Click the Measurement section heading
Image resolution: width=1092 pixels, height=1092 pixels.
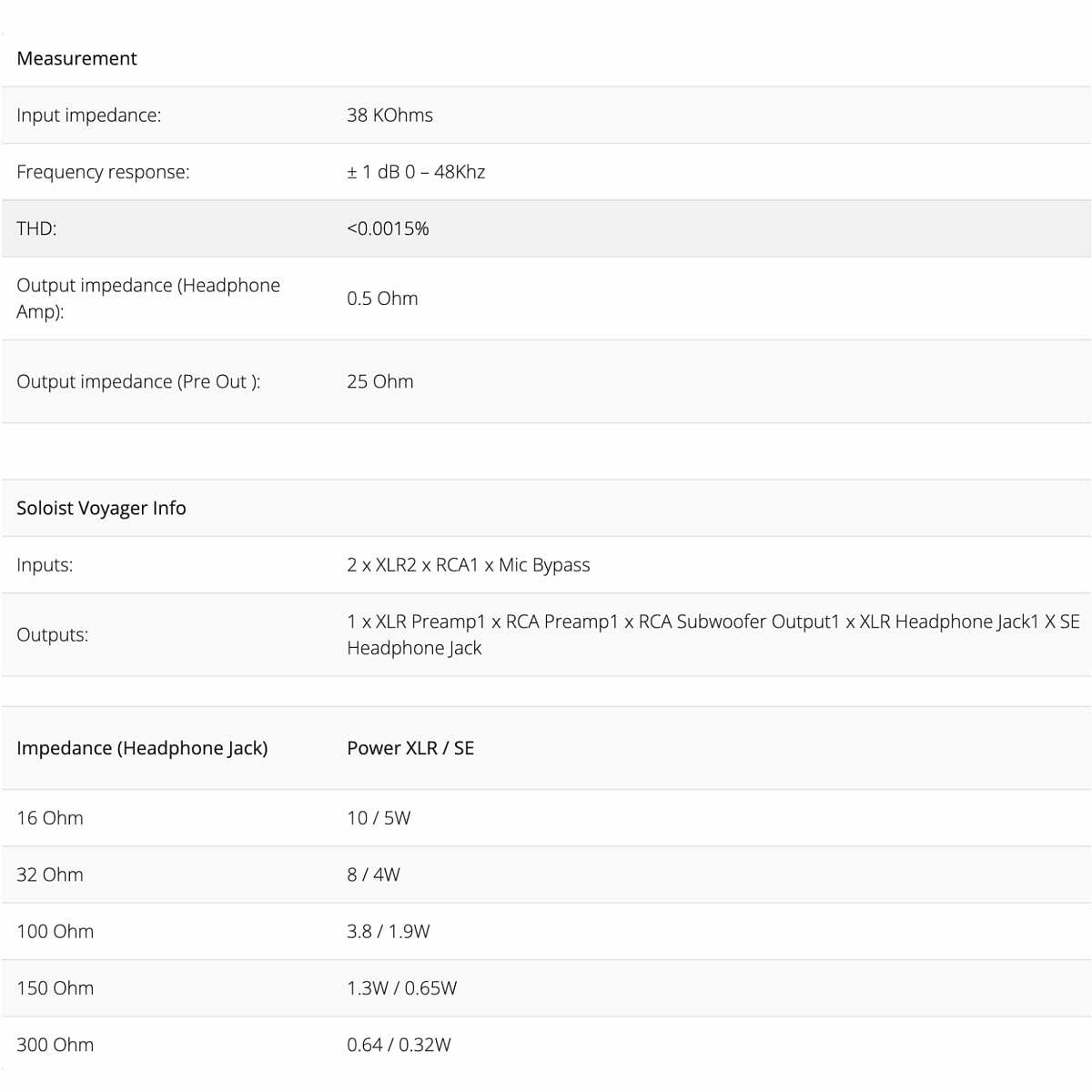(76, 58)
